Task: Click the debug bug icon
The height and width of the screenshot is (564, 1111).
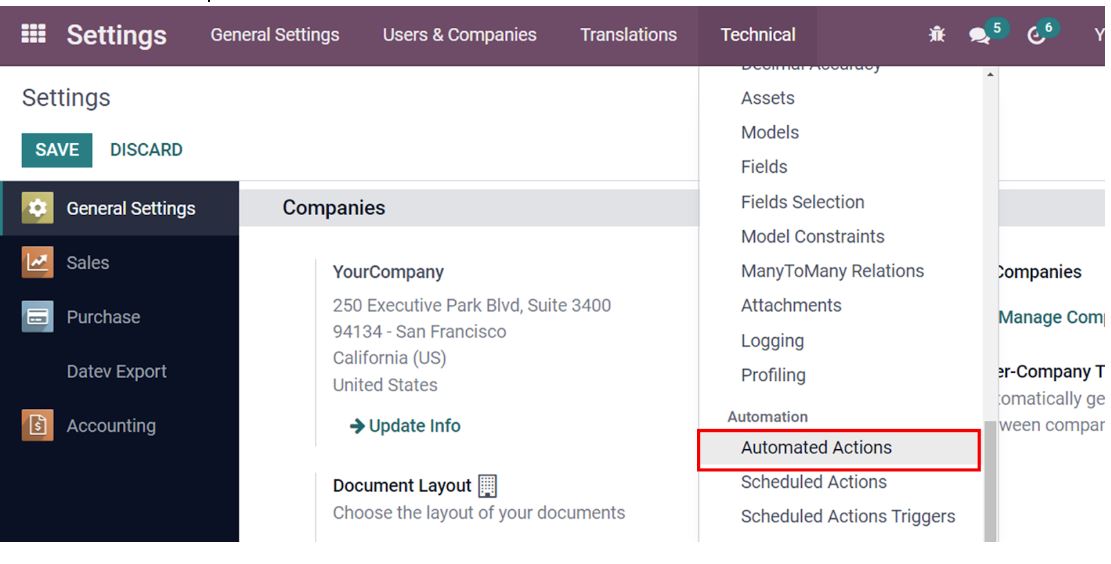Action: coord(937,35)
